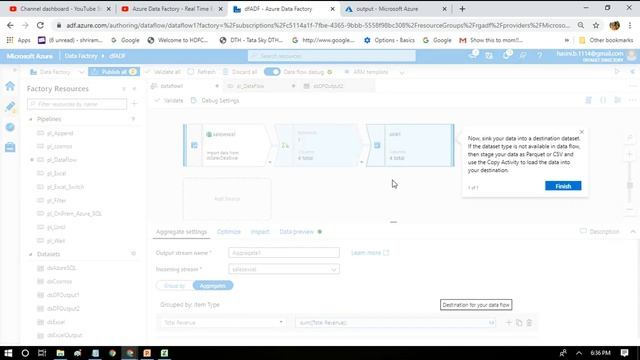Screen dimensions: 640x360
Task: Switch to the Data preview tab
Action: 297,232
